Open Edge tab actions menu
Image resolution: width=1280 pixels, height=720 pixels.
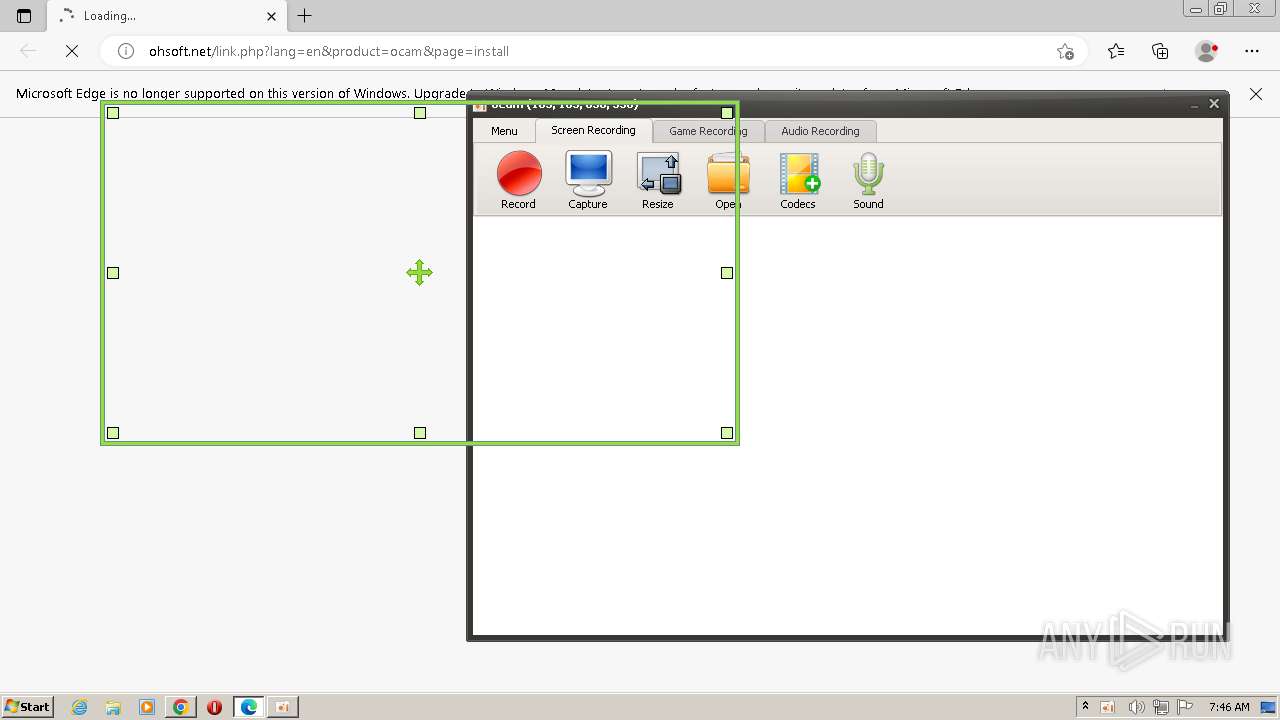pyautogui.click(x=24, y=16)
